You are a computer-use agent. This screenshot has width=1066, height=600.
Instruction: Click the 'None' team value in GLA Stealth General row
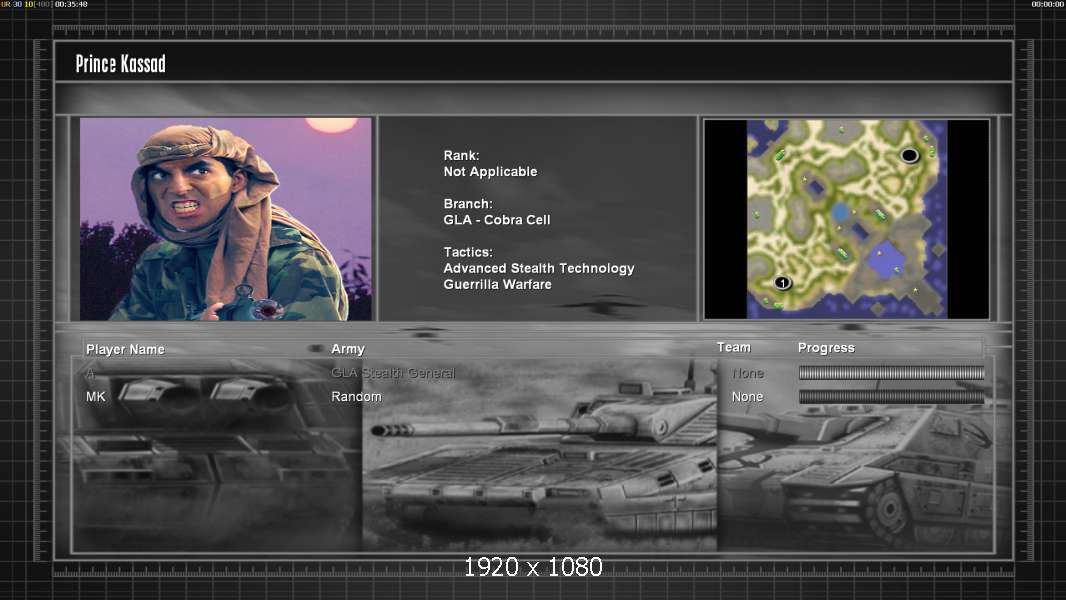pos(747,374)
